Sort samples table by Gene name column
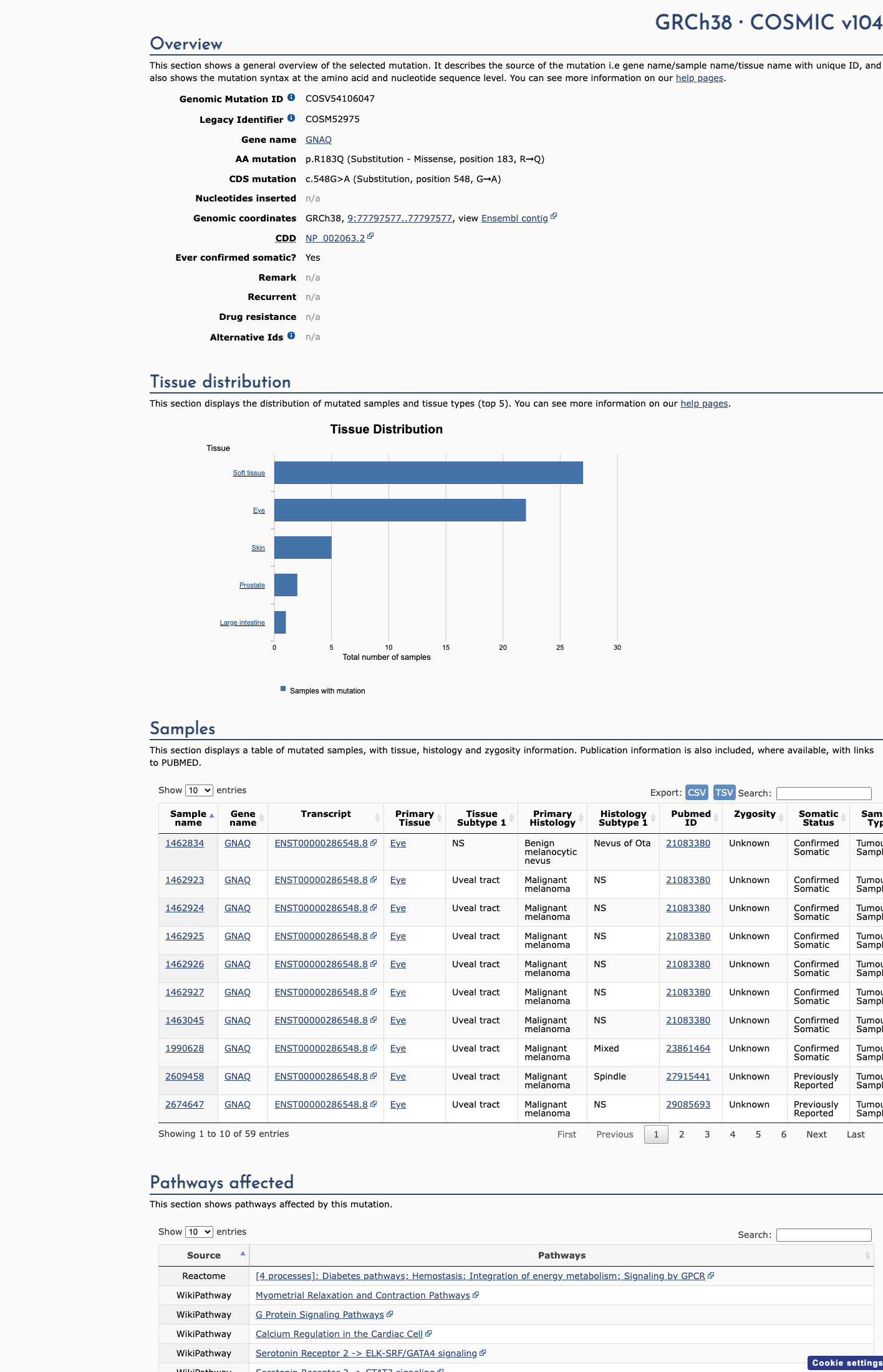This screenshot has width=883, height=1372. coord(243,818)
